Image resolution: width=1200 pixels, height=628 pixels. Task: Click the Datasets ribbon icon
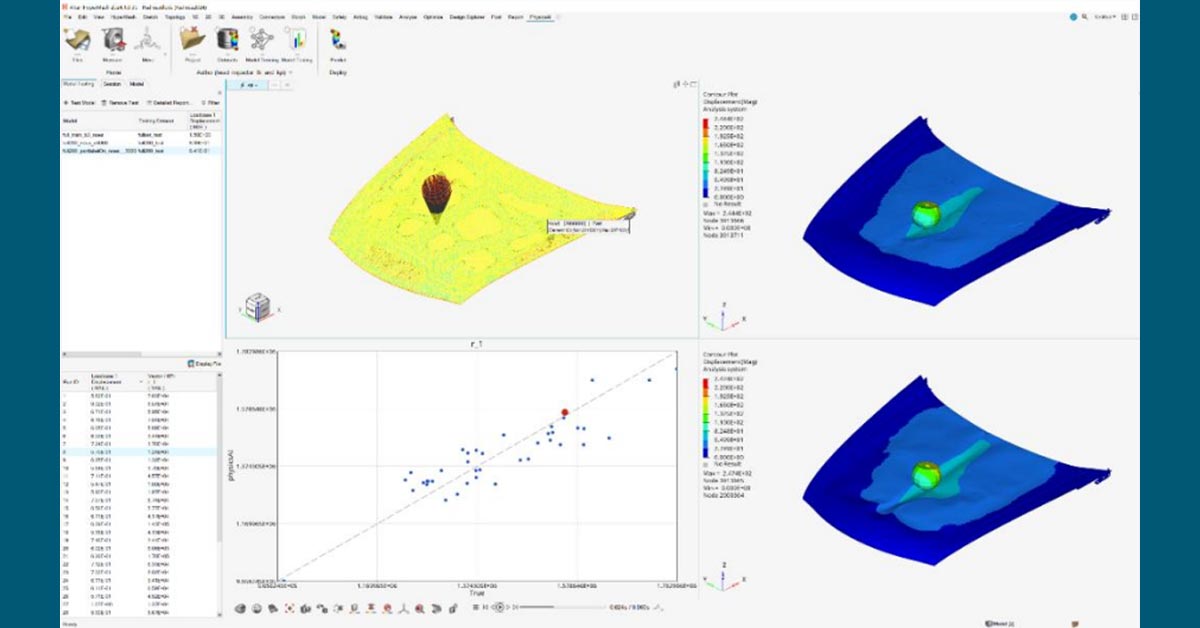point(227,42)
